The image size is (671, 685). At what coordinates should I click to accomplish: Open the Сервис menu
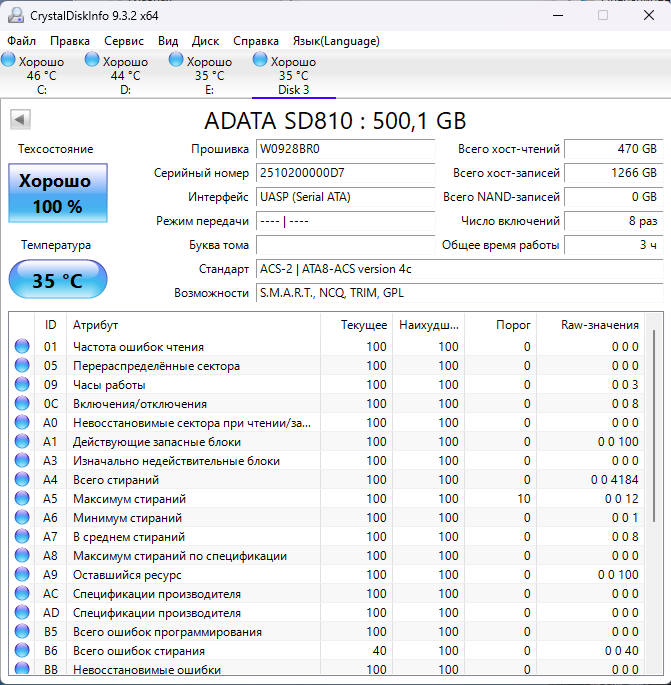pos(124,41)
